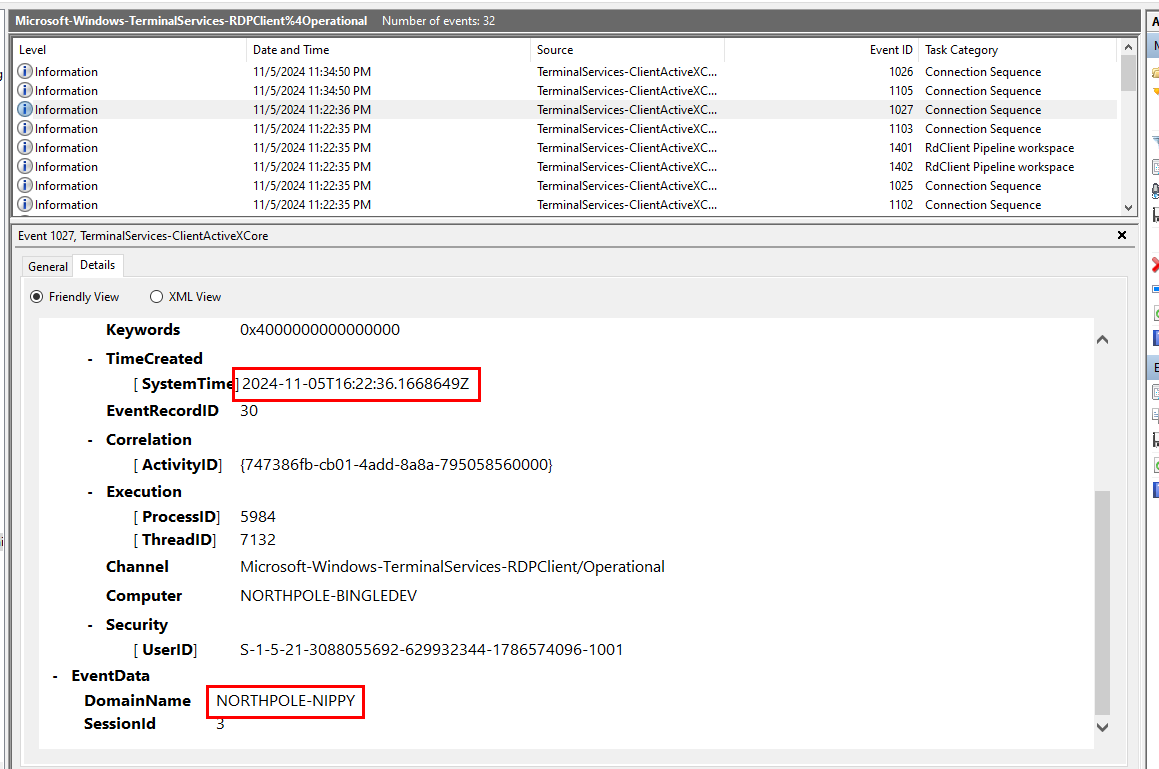The height and width of the screenshot is (769, 1159).
Task: Sort events by Task Category column
Action: click(x=1018, y=50)
